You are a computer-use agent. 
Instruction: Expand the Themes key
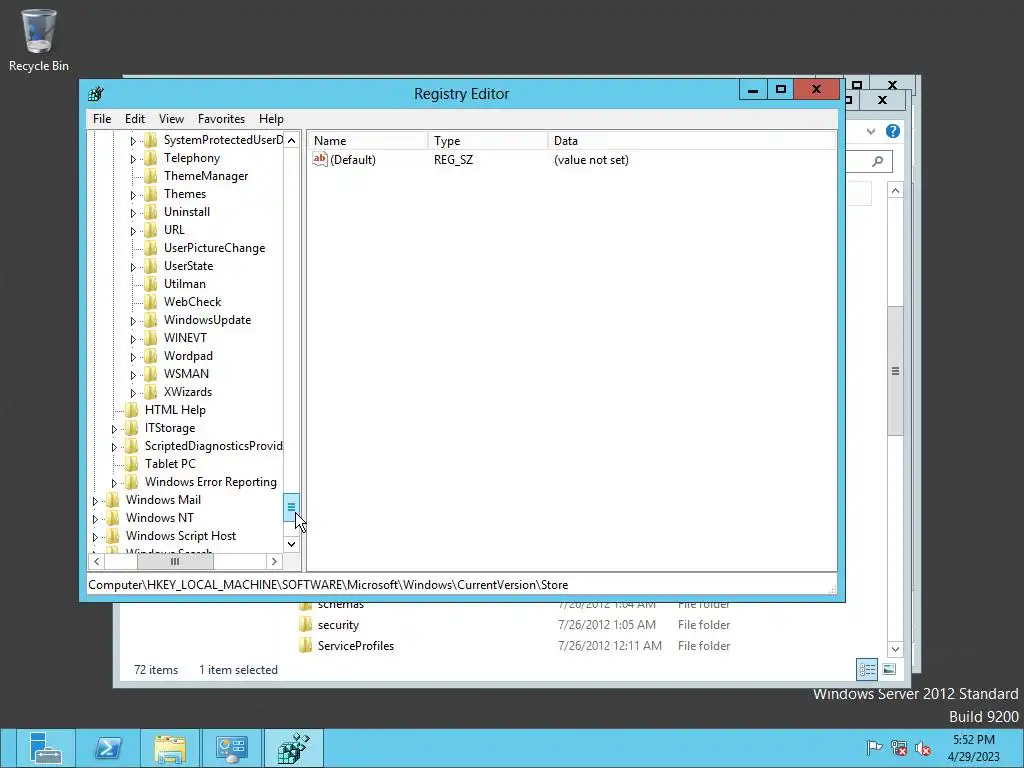pos(133,195)
